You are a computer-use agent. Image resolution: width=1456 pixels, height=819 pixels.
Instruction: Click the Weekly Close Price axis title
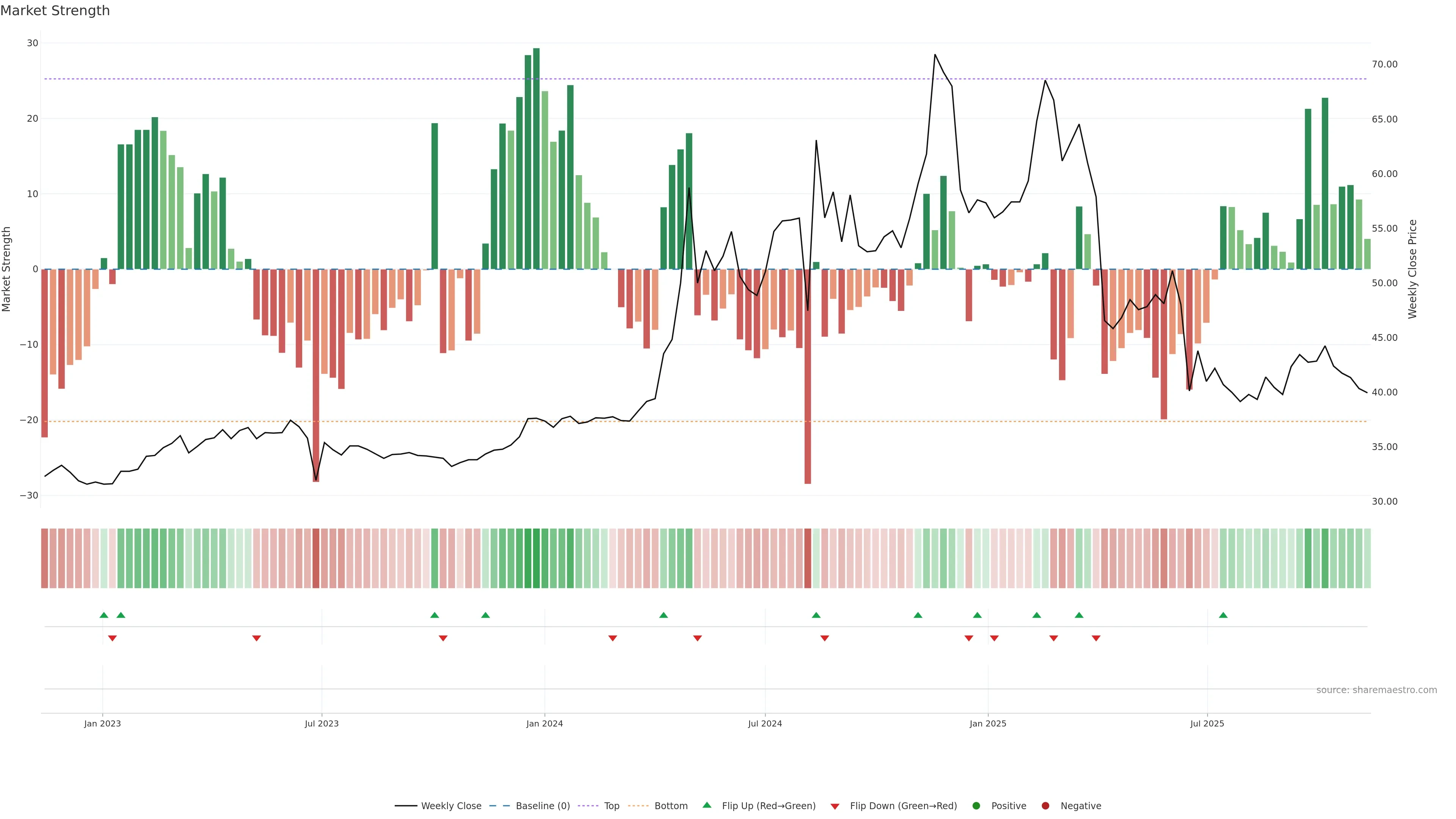[1412, 269]
